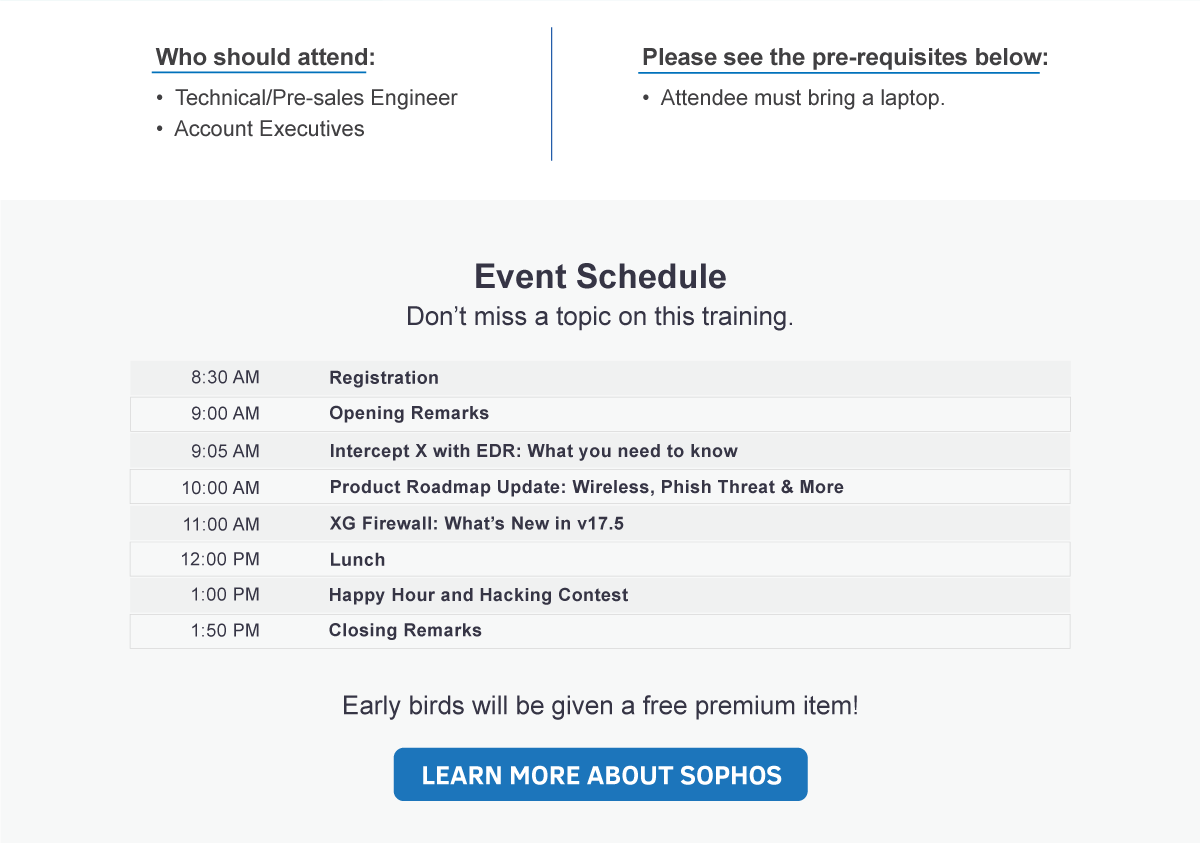Click Happy Hour and Hacking Contest entry
The image size is (1200, 843).
pyautogui.click(x=478, y=595)
